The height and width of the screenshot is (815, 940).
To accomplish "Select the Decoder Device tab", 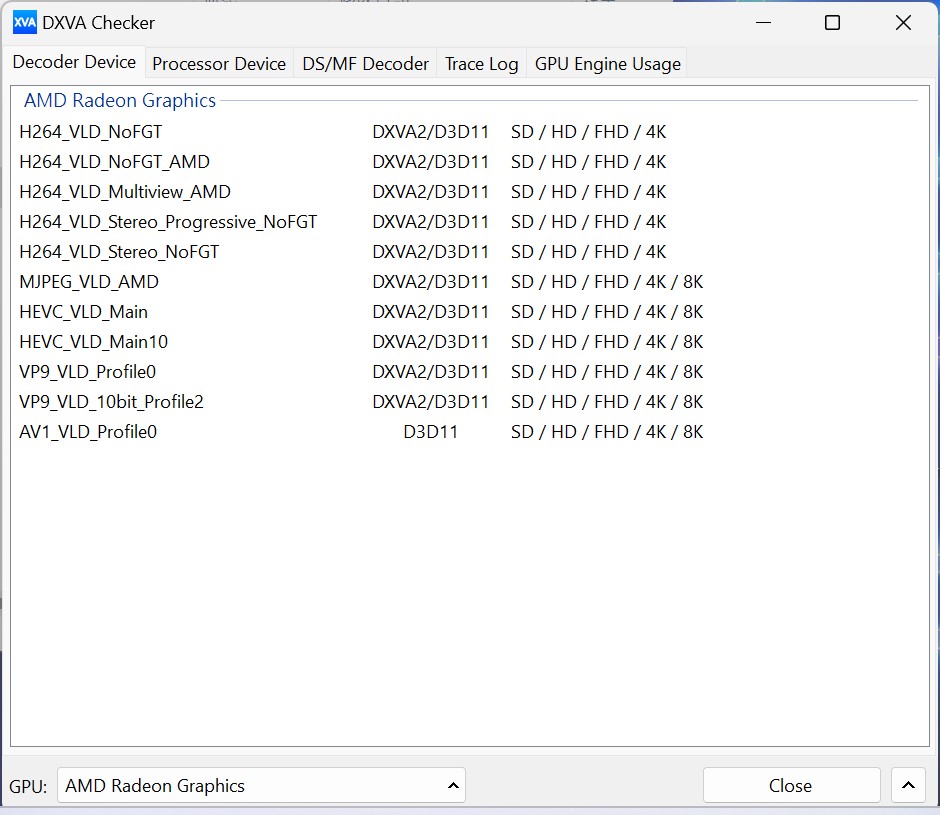I will [74, 62].
